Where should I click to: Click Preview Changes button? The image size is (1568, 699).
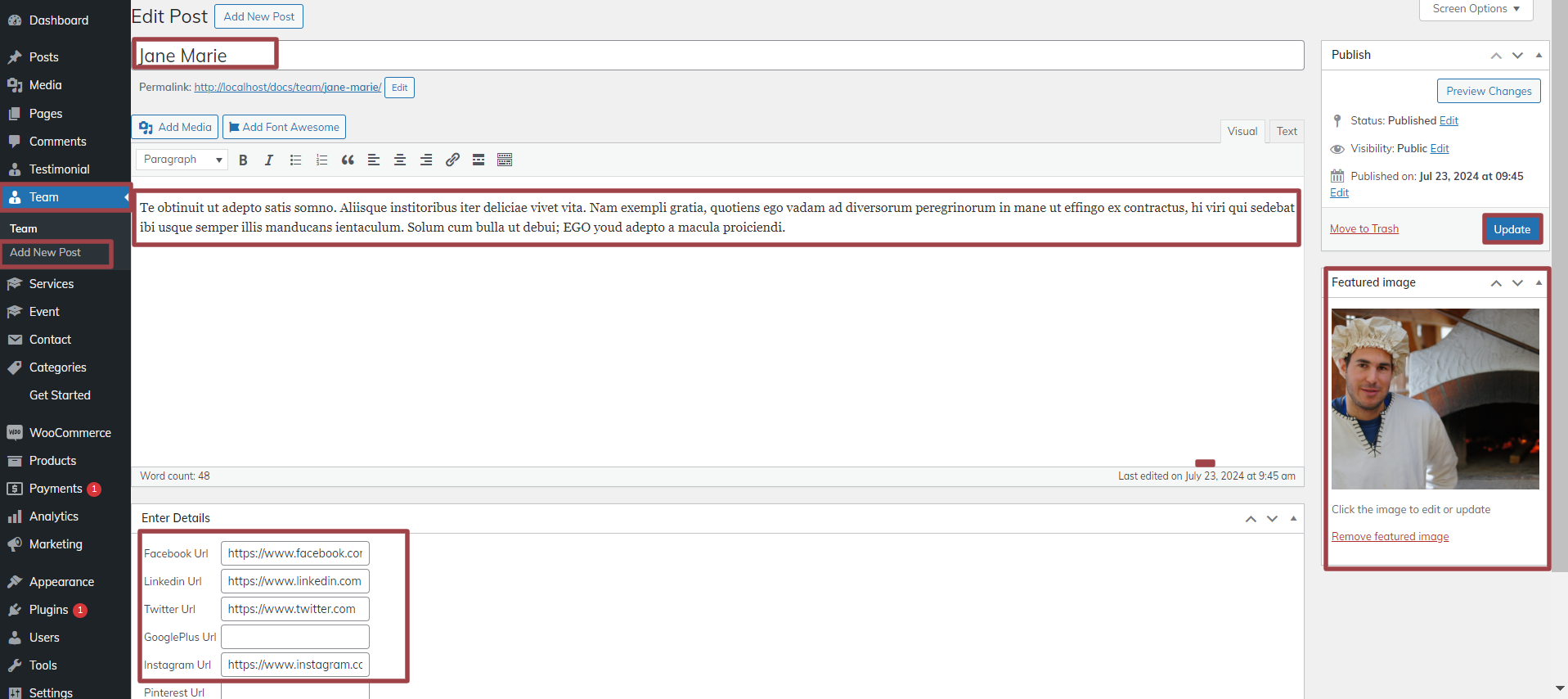[1489, 91]
